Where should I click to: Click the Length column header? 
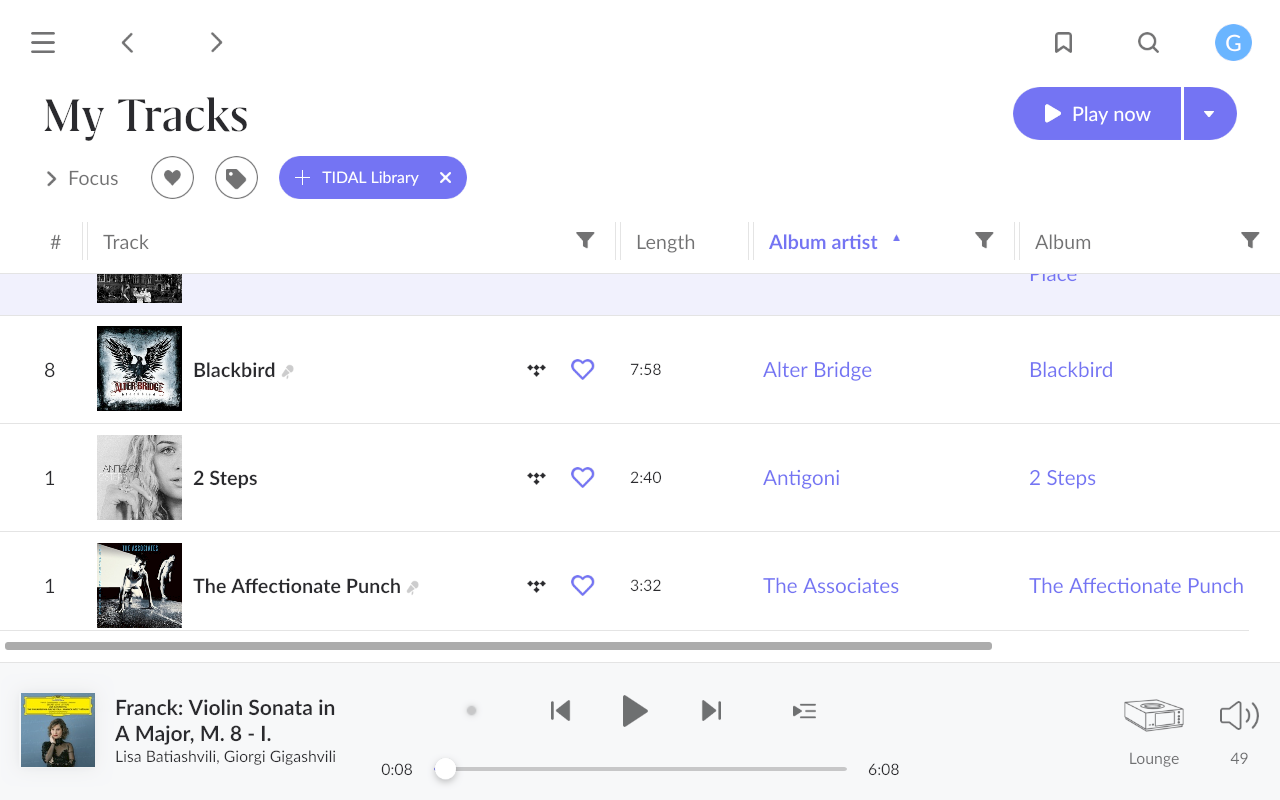(x=665, y=242)
